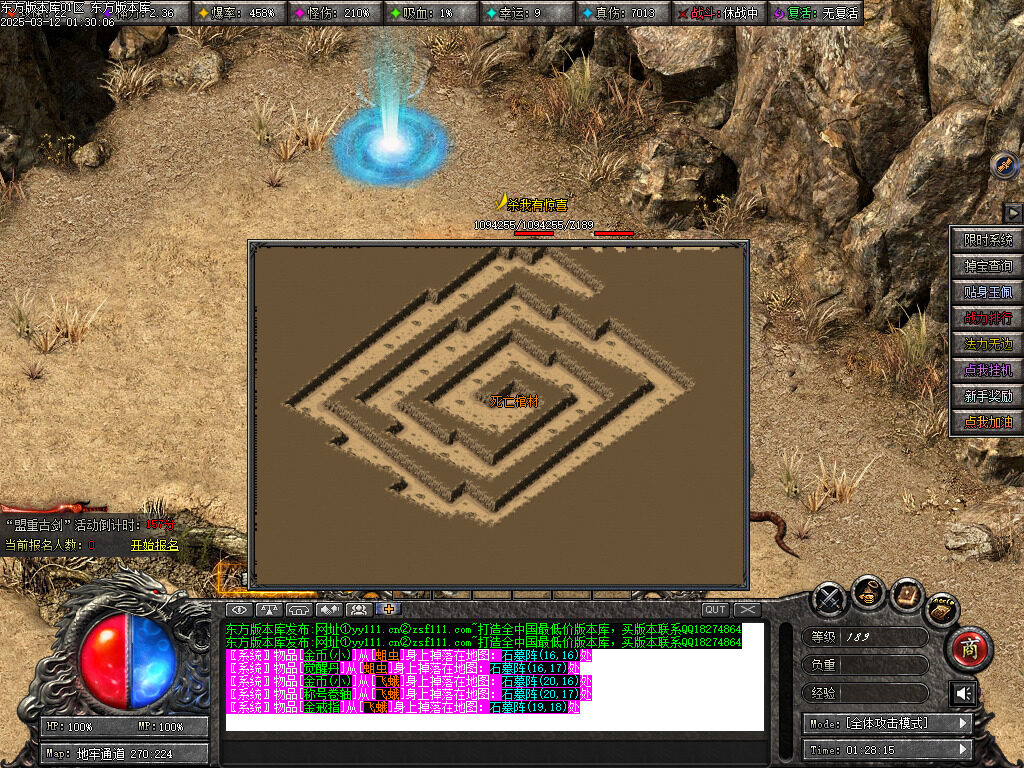Click the 爆率 458% stat in the top bar
The image size is (1024, 768).
pyautogui.click(x=238, y=13)
